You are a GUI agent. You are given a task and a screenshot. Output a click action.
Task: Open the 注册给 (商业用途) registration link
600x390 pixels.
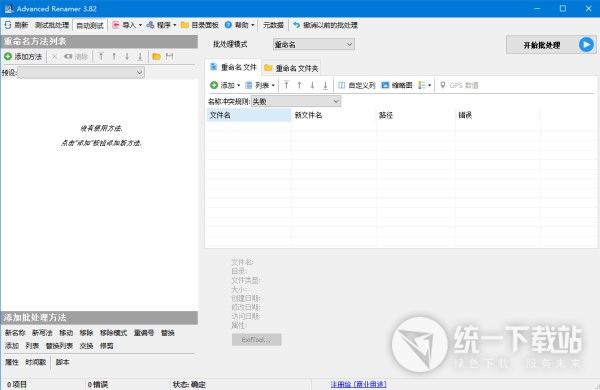[x=359, y=384]
